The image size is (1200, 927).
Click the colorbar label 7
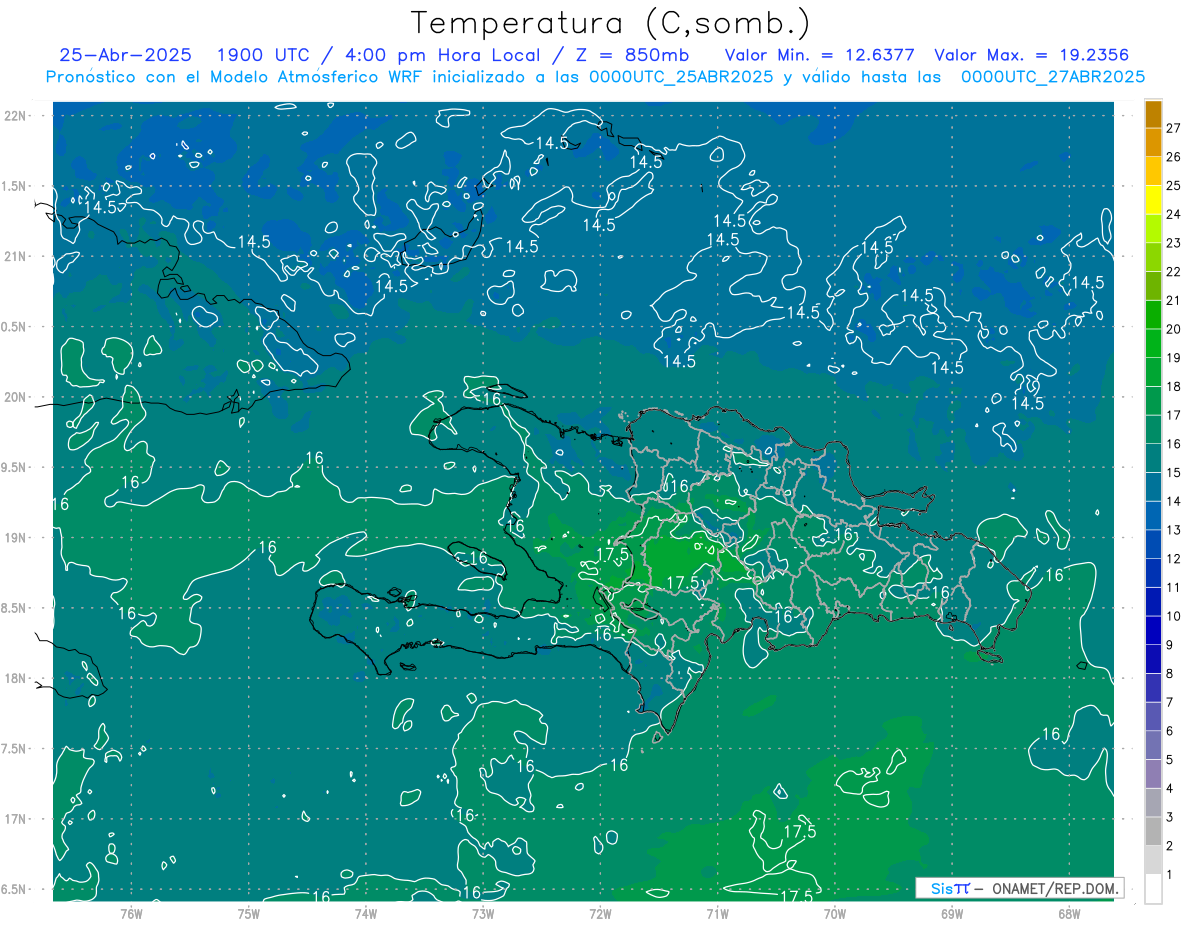(x=1170, y=703)
